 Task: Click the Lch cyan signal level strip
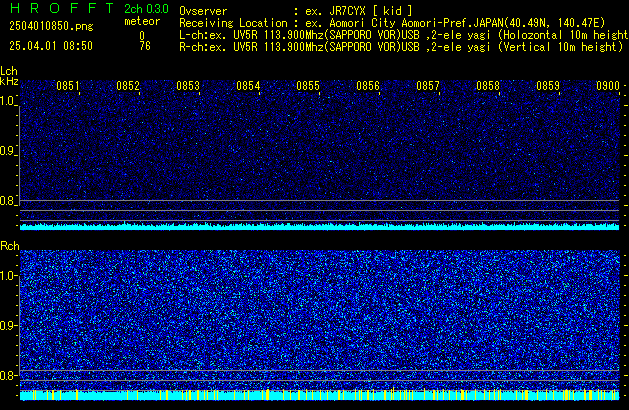coord(319,226)
